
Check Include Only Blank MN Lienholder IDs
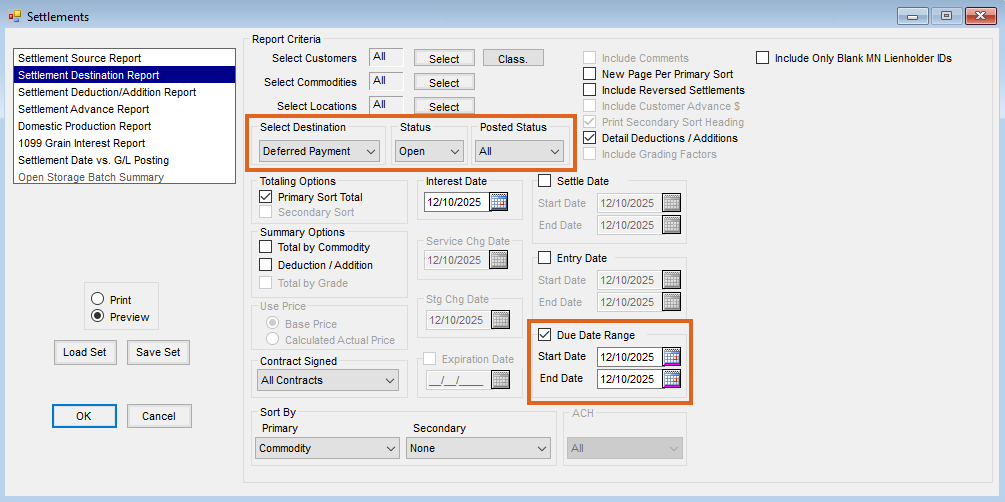762,58
